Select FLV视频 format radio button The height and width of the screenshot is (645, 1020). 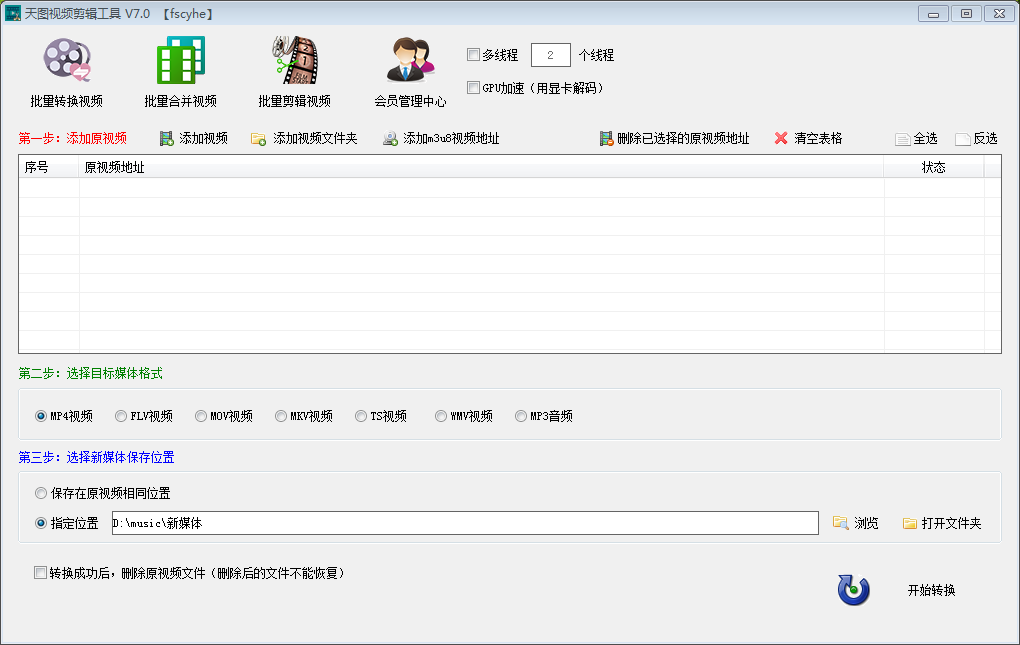coord(121,416)
